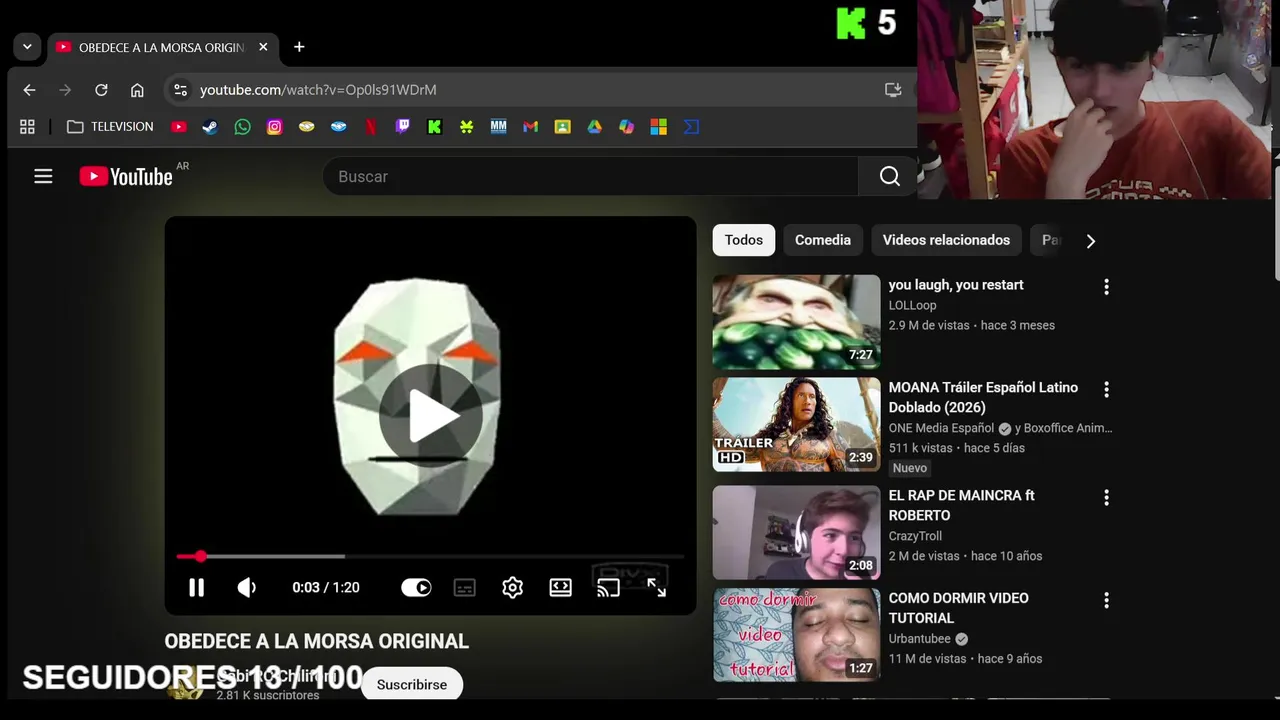Select the OBEDECE A LA MORSA ORIGINAL tab
1280x720 pixels.
[x=163, y=47]
